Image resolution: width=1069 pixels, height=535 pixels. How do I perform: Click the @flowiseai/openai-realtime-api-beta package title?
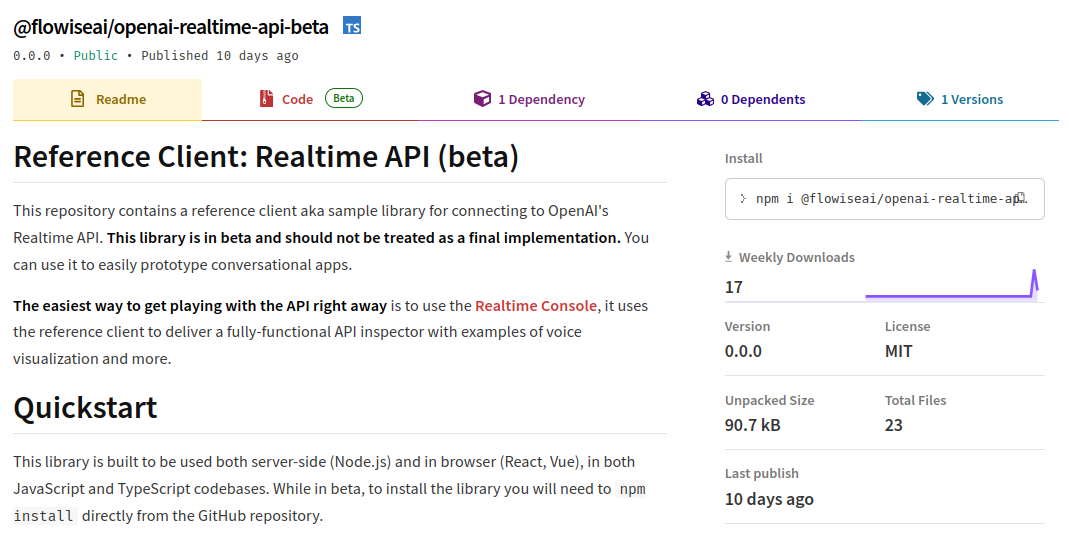[x=171, y=27]
